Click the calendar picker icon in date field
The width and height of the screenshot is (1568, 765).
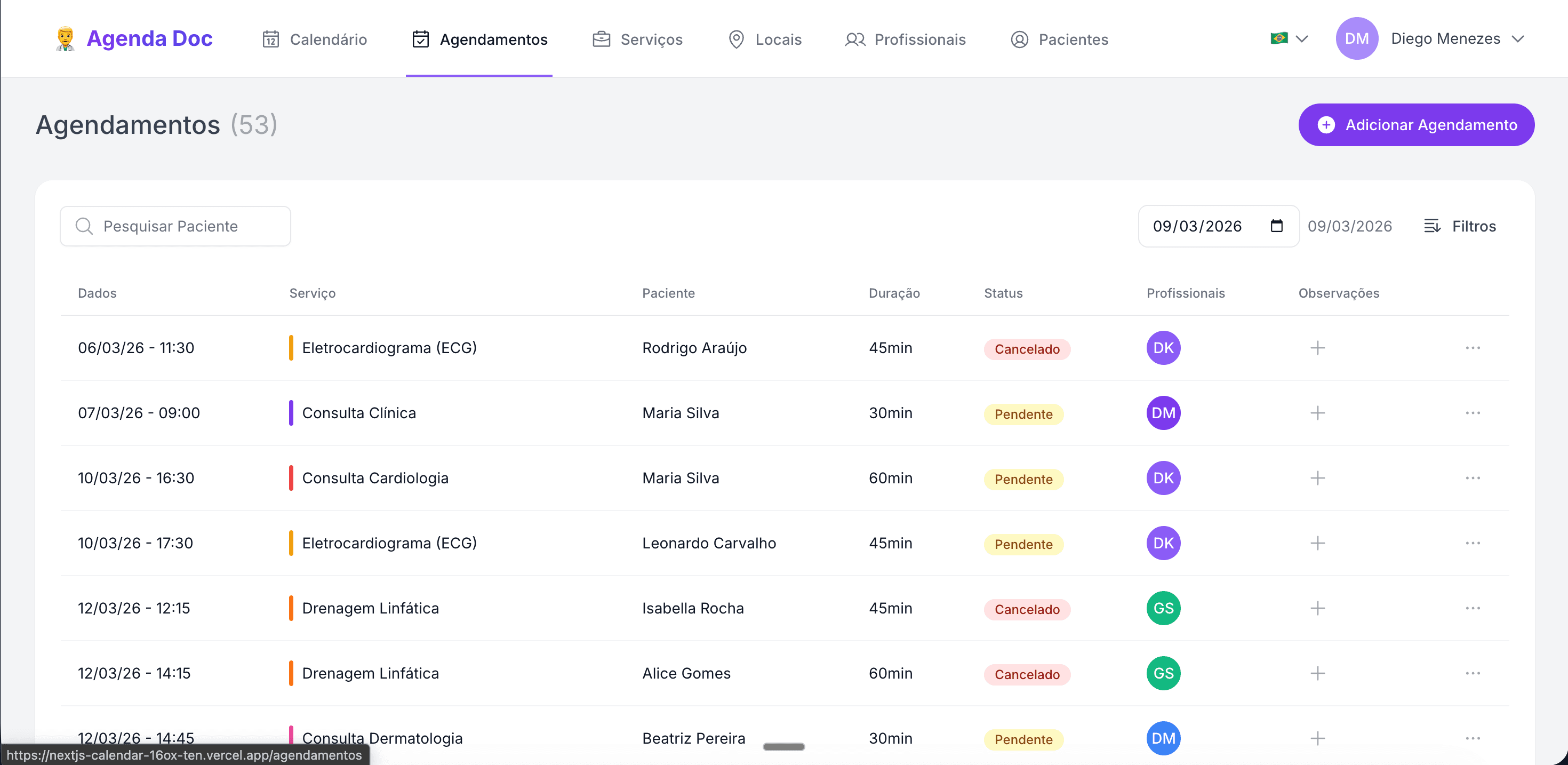click(1276, 226)
